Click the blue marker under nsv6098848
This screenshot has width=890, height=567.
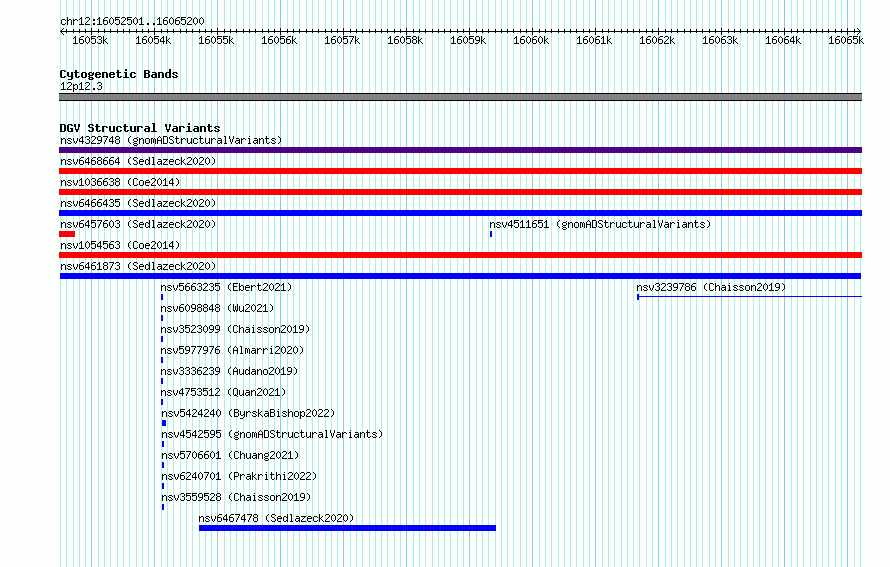(162, 318)
